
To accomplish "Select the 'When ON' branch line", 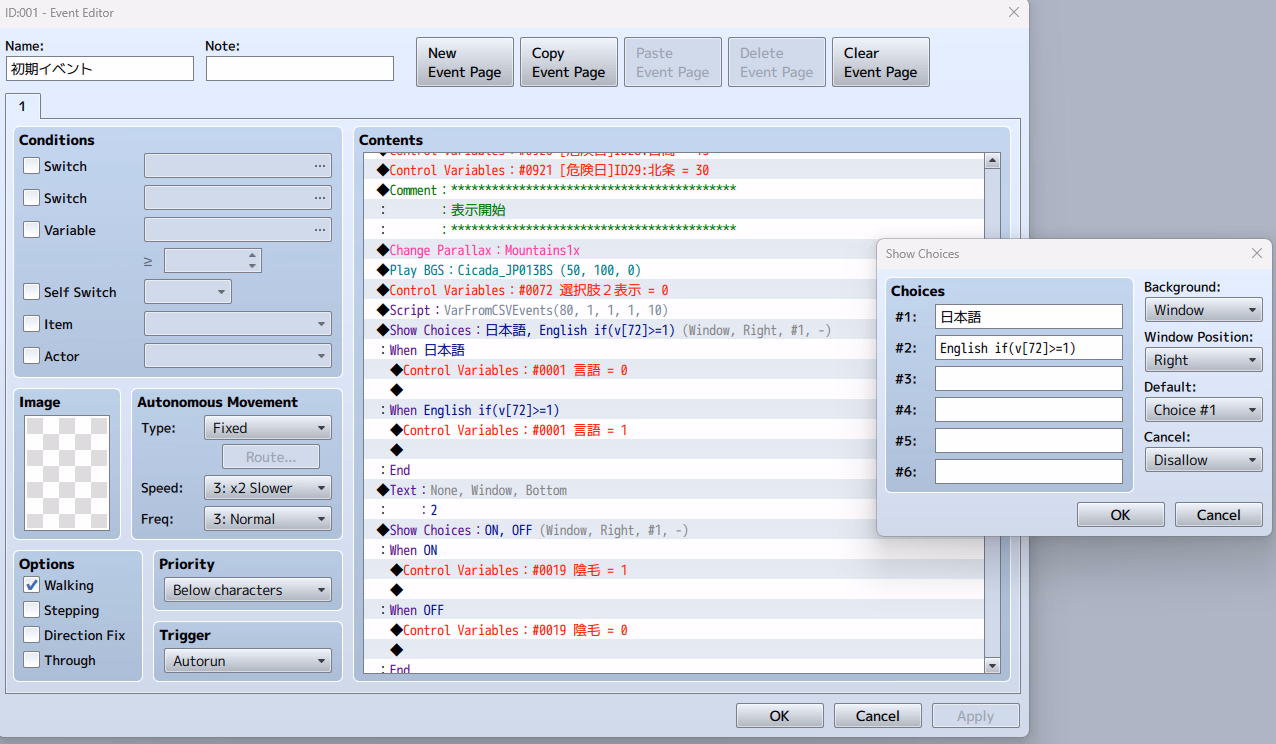I will tap(673, 550).
